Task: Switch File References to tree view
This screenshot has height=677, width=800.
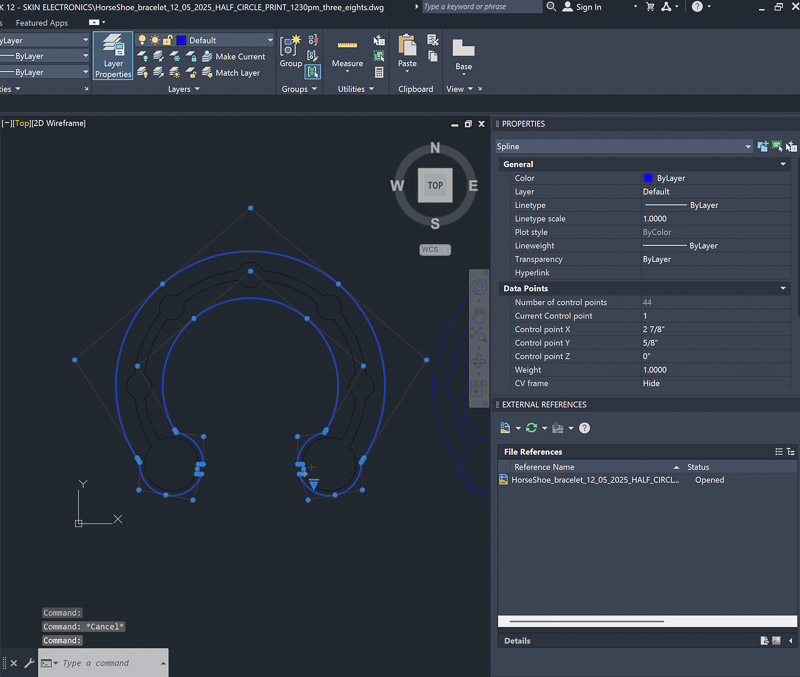Action: (791, 452)
